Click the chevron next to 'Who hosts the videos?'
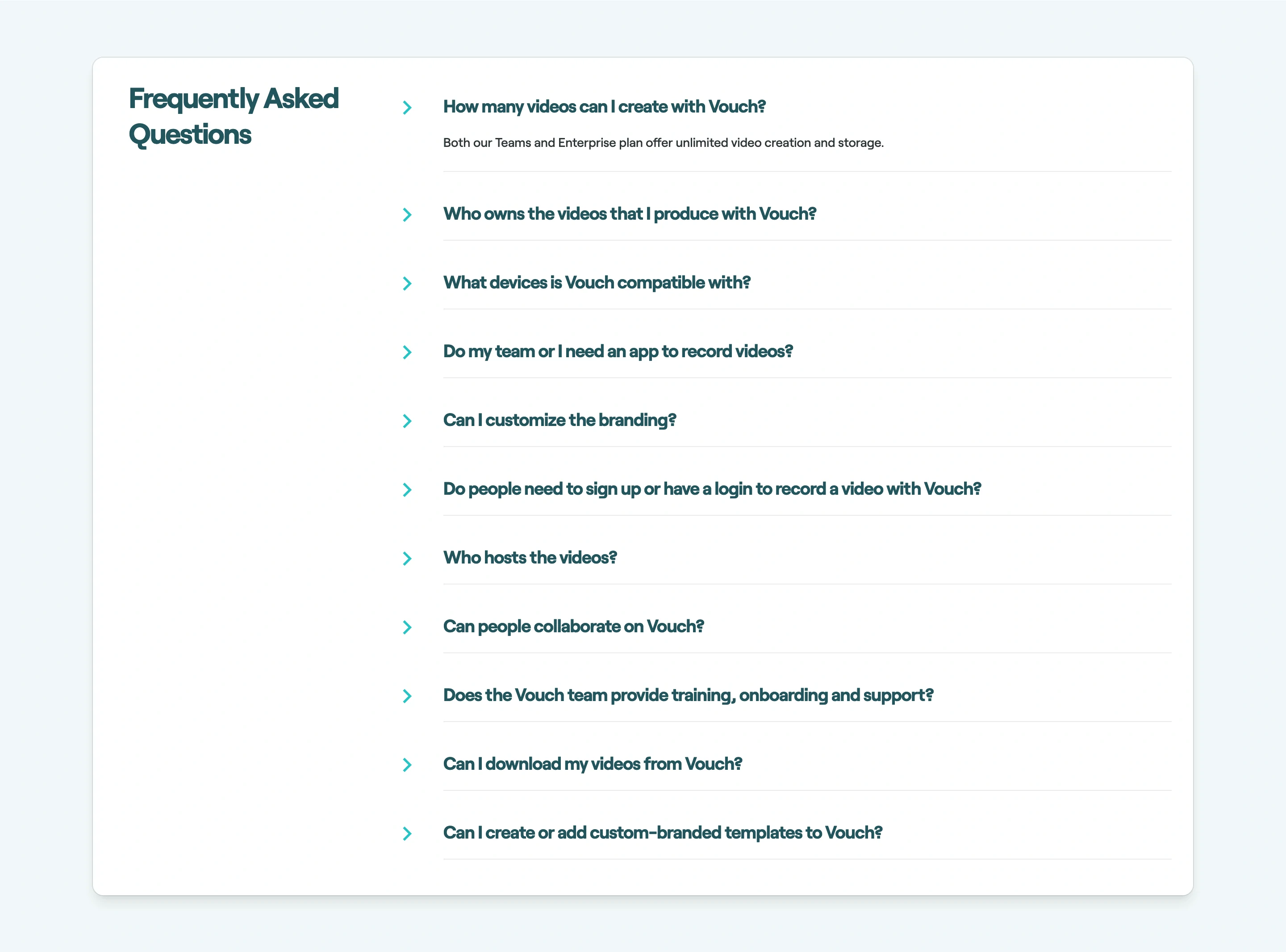This screenshot has width=1286, height=952. [x=409, y=559]
